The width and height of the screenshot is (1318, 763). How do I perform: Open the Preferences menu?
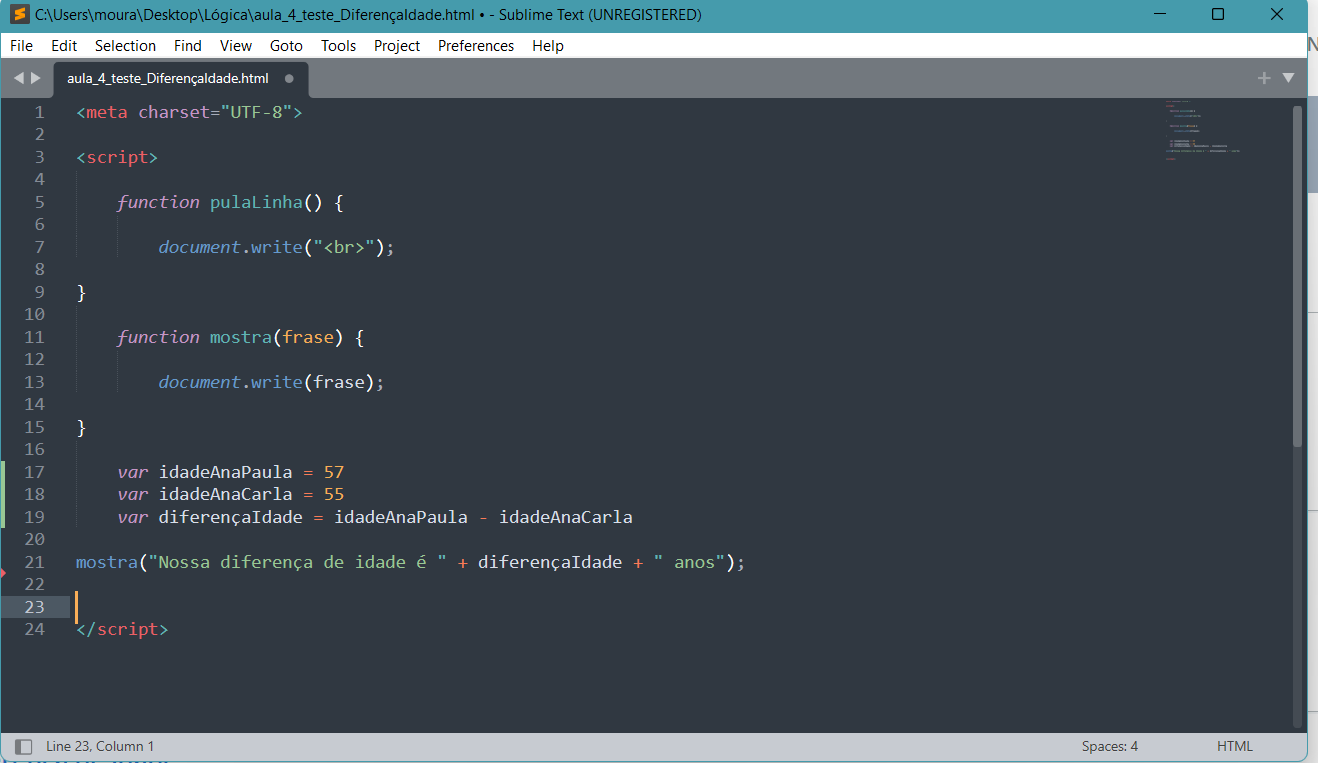pos(476,46)
